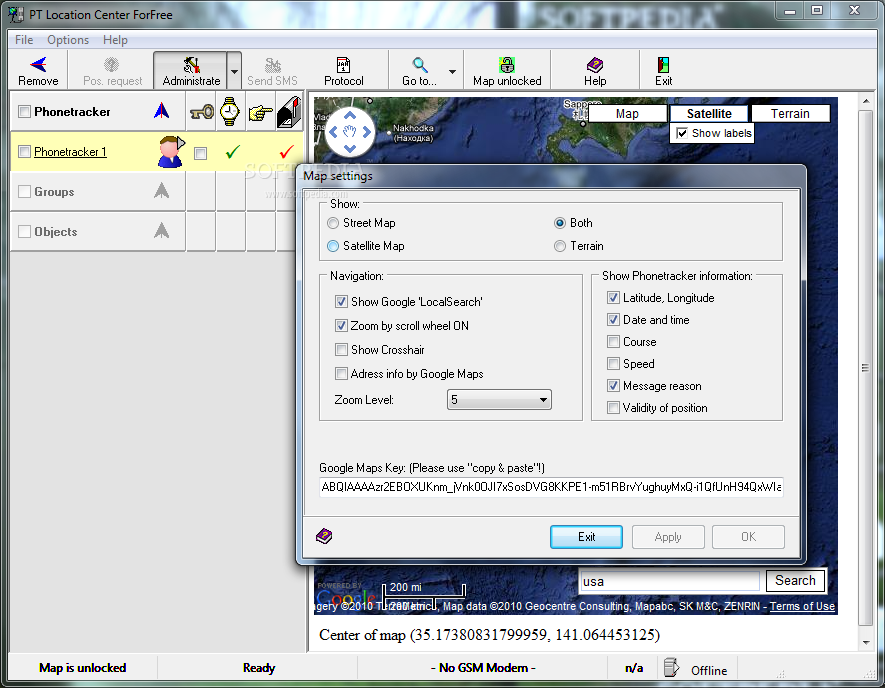Toggle the Show labels checkbox on map
The height and width of the screenshot is (688, 885).
[682, 133]
